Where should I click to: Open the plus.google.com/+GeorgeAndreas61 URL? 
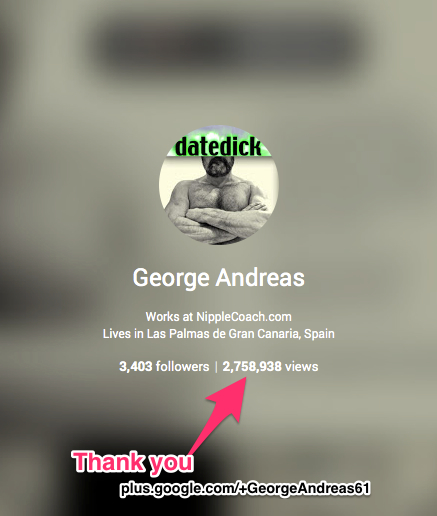(245, 489)
